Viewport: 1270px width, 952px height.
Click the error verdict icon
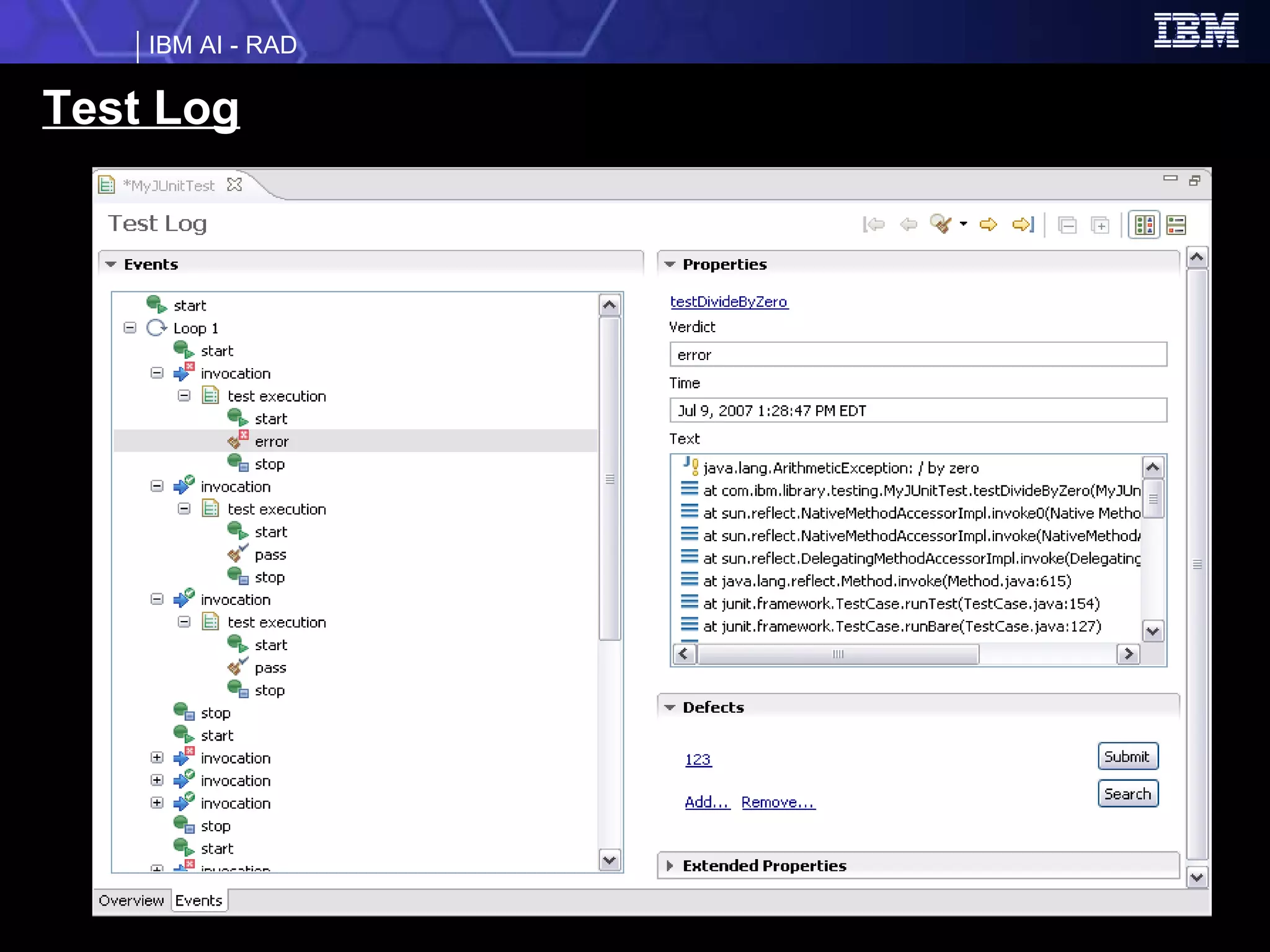click(x=238, y=440)
